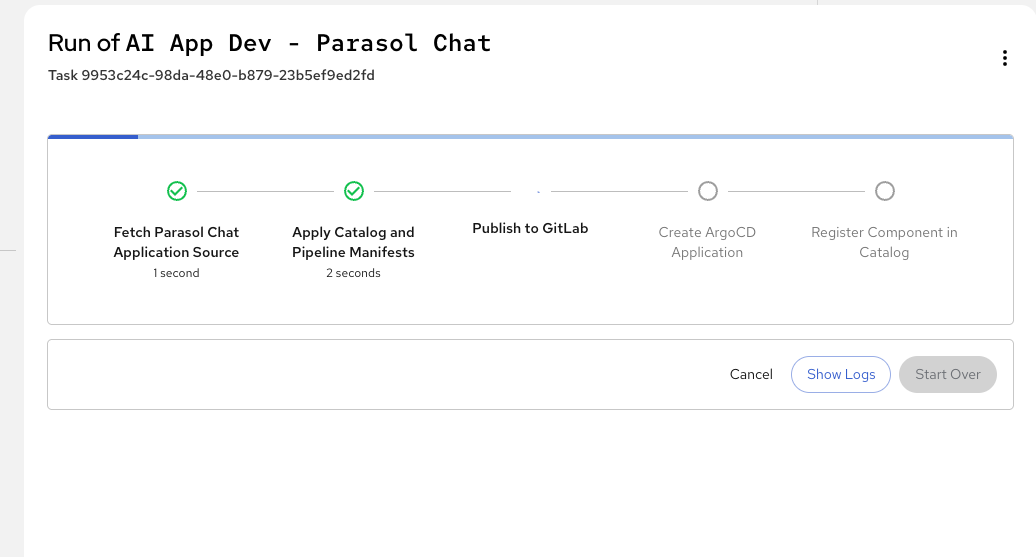Click the disabled Start Over button
Screen dimensions: 1036x557
point(947,374)
